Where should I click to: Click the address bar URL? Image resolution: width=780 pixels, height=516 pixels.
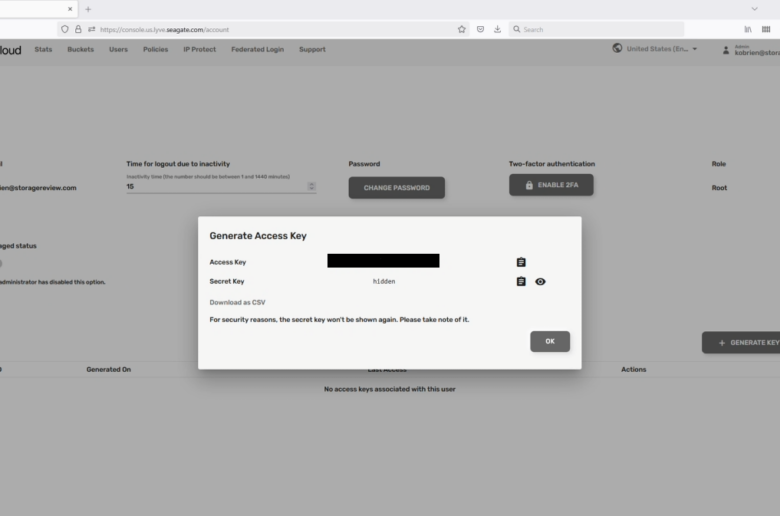click(x=165, y=30)
